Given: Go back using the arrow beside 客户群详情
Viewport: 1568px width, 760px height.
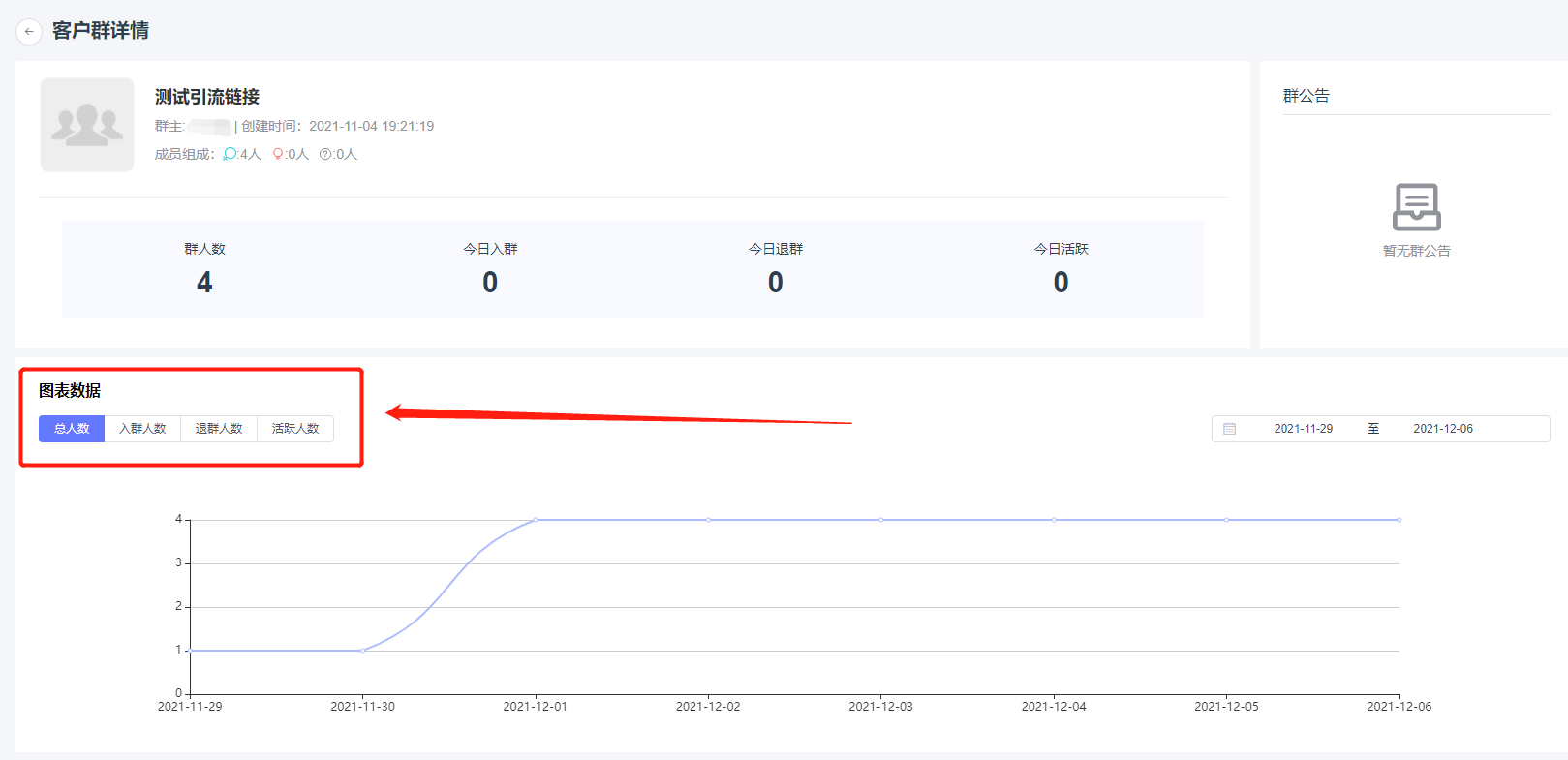Looking at the screenshot, I should tap(29, 31).
